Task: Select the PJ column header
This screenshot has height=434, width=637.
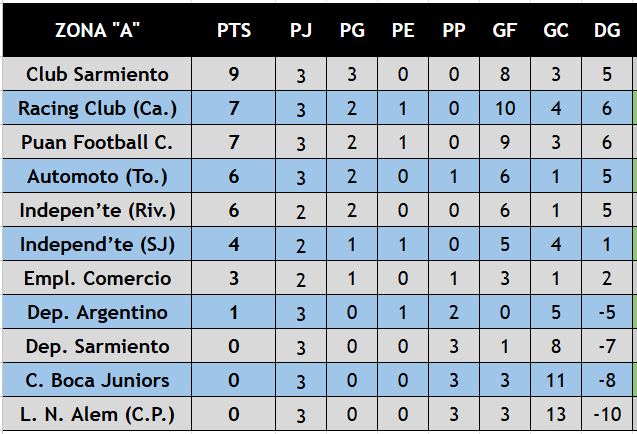Action: [x=301, y=30]
